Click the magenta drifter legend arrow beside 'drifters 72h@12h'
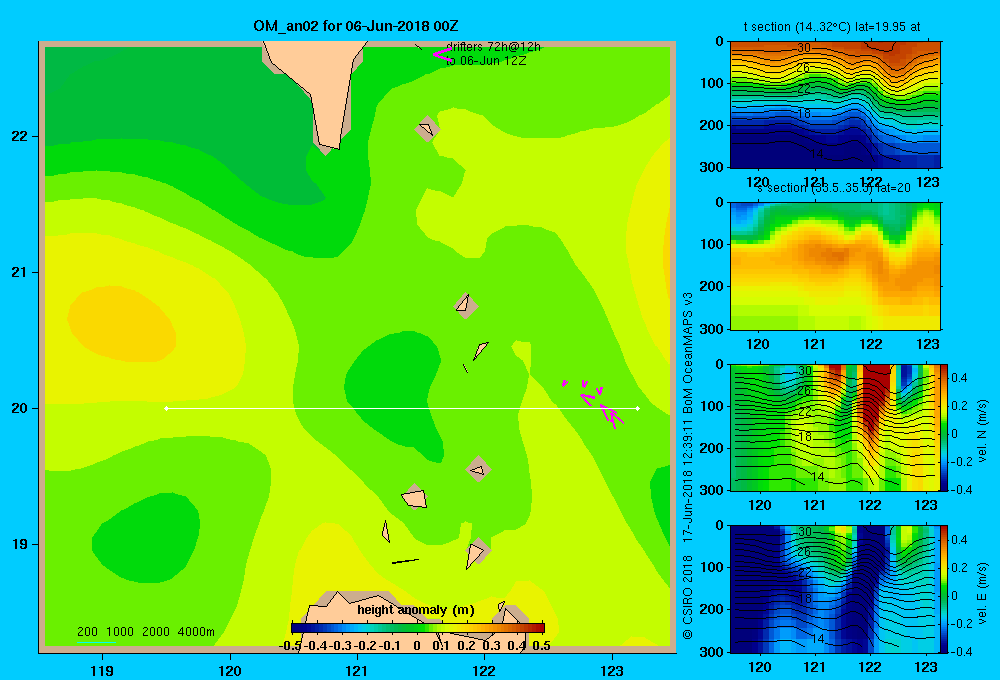Image resolution: width=1000 pixels, height=680 pixels. pos(443,54)
